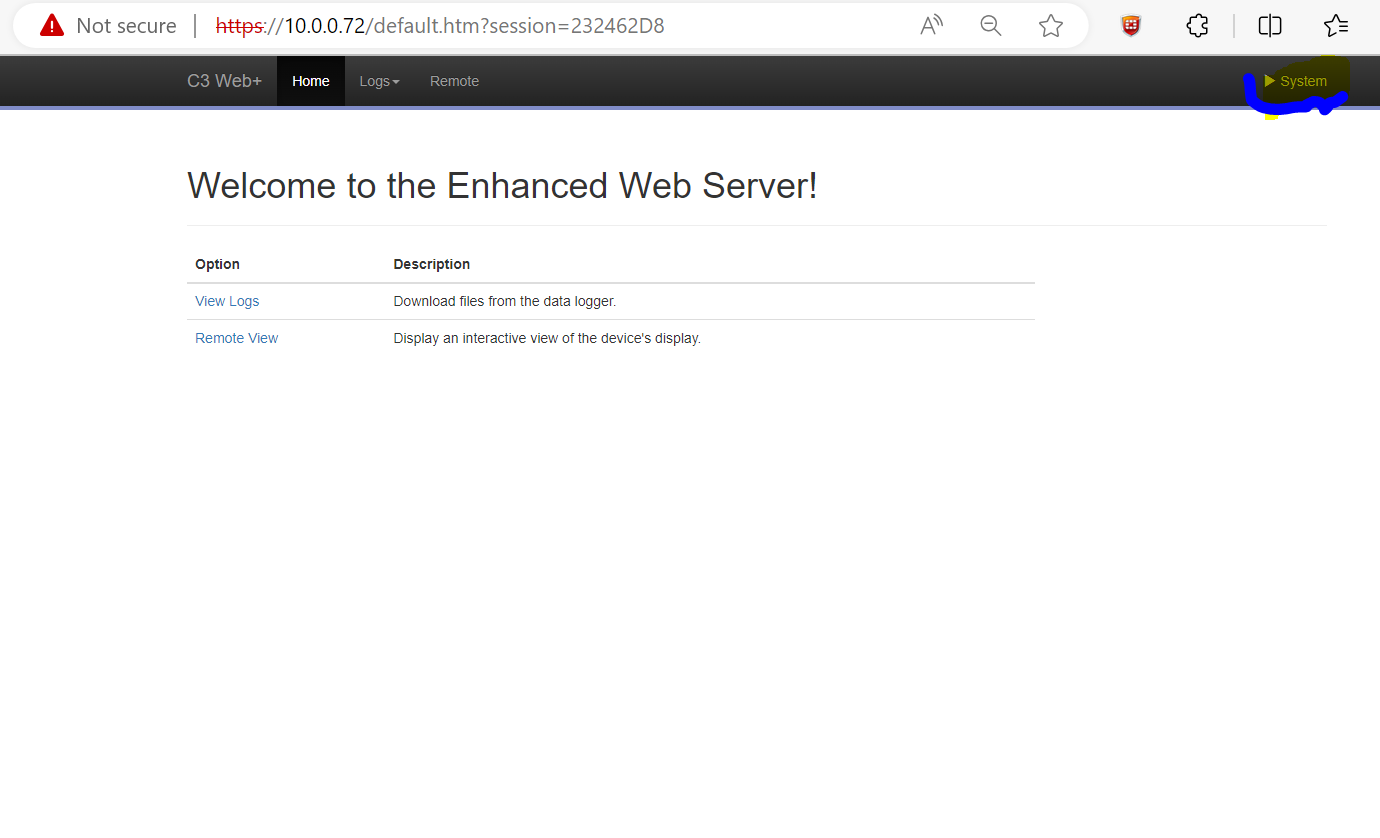Click 'Display an interactive view' description text

pyautogui.click(x=547, y=338)
